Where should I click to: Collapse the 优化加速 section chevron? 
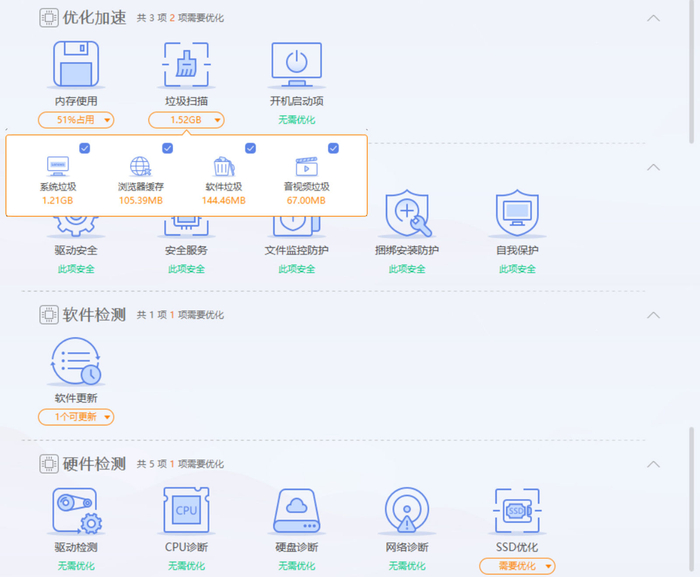[x=654, y=18]
